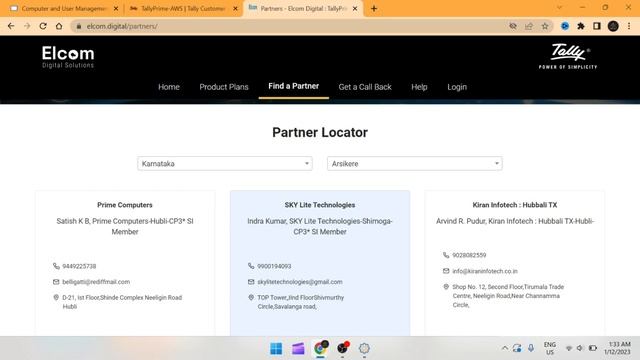The width and height of the screenshot is (640, 360).
Task: Click the crossed-out eye icon in the address bar
Action: [x=513, y=26]
